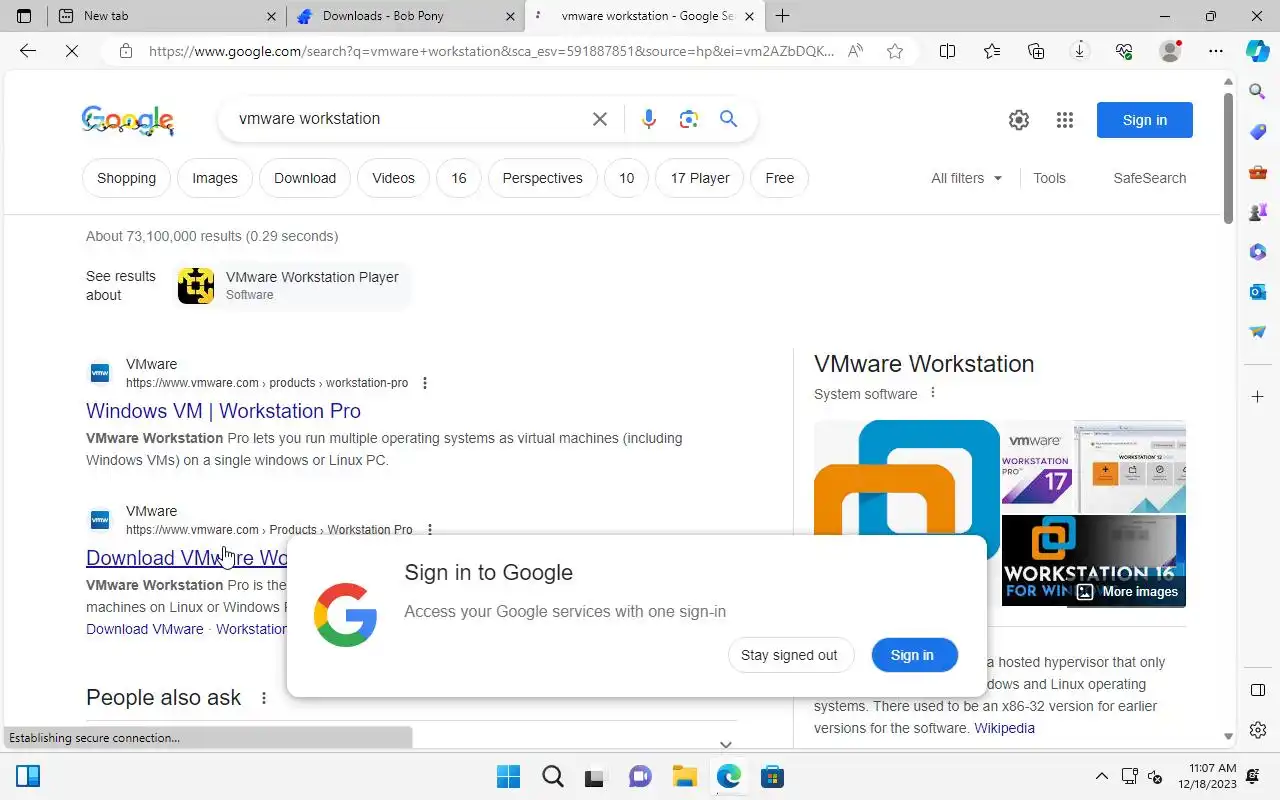Open the Edge profile avatar

coord(1169,51)
